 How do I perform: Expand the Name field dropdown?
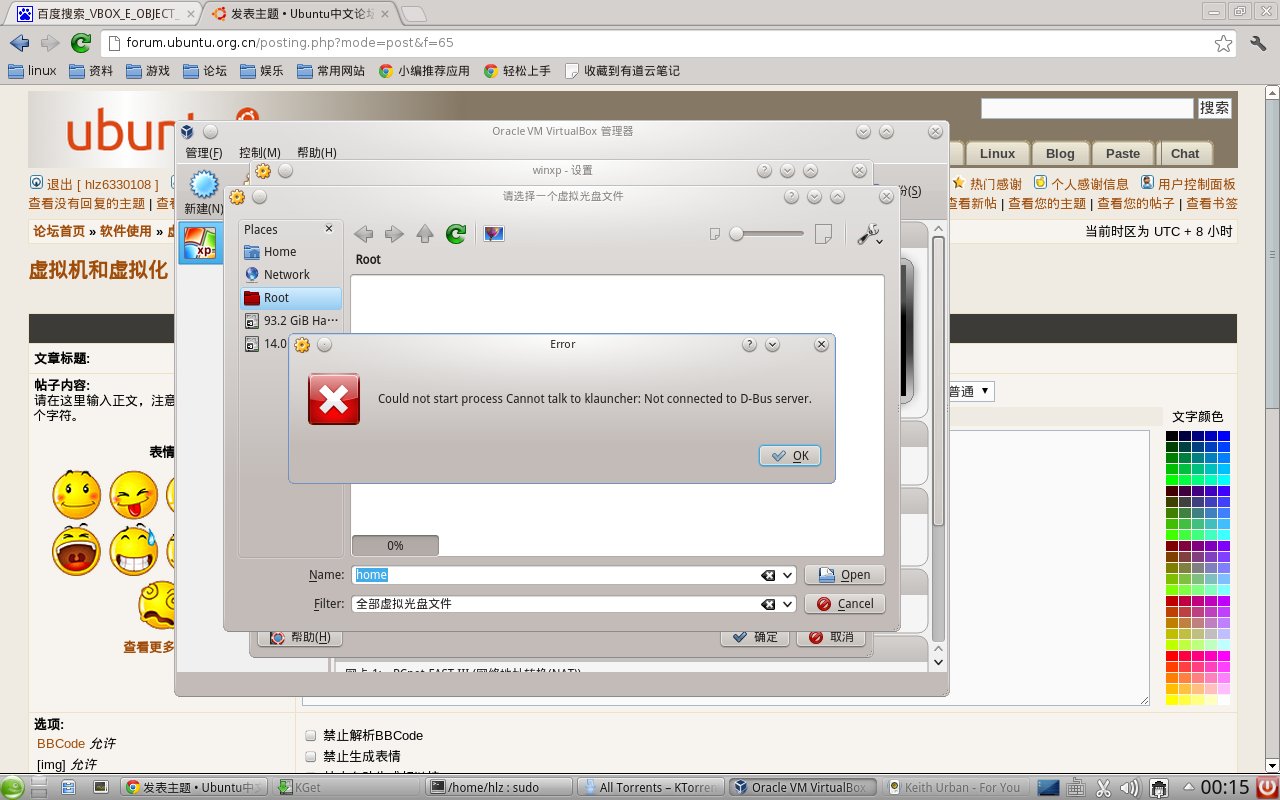[x=788, y=575]
